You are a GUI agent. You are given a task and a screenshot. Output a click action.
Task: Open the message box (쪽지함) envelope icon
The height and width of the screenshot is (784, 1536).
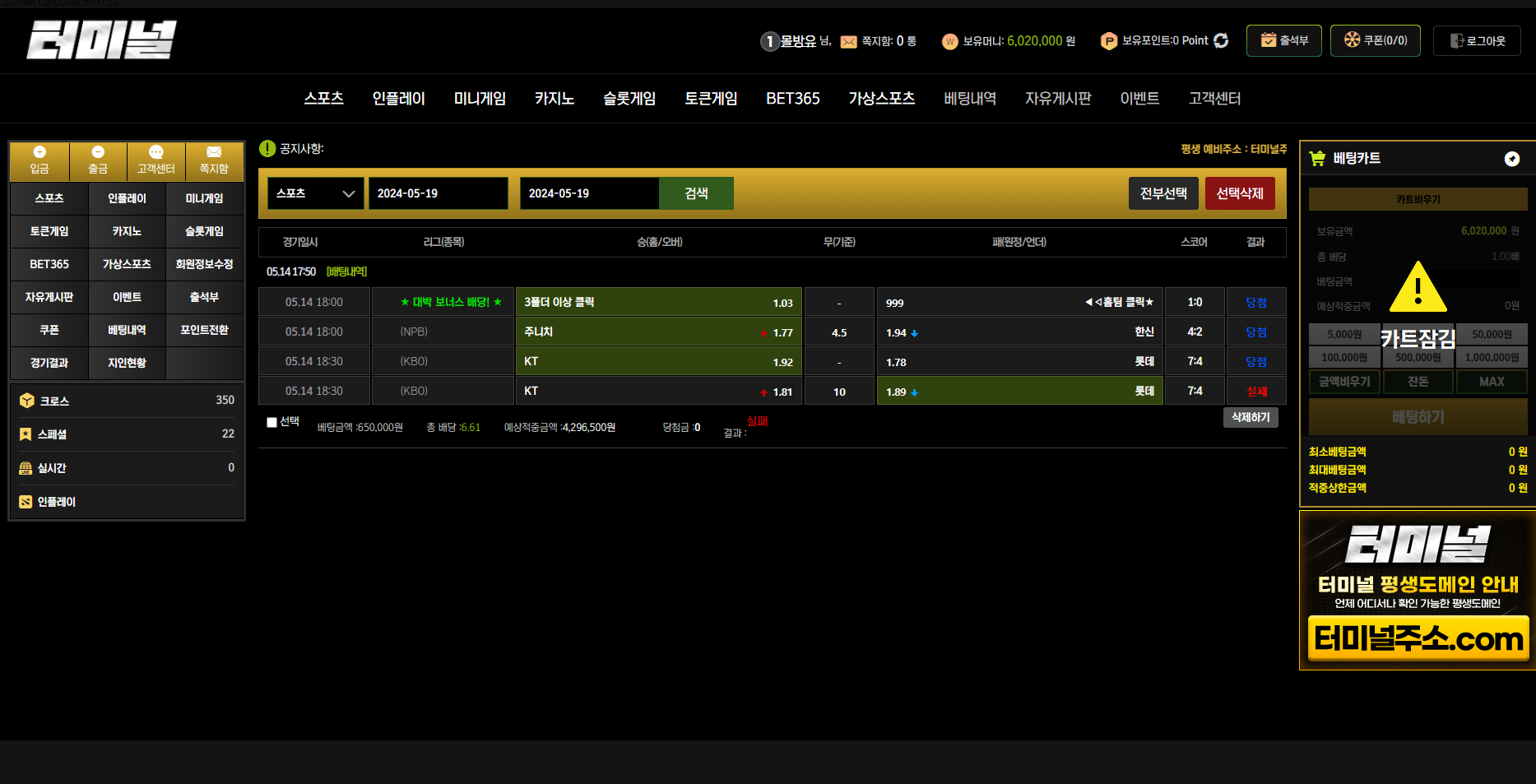pos(214,152)
